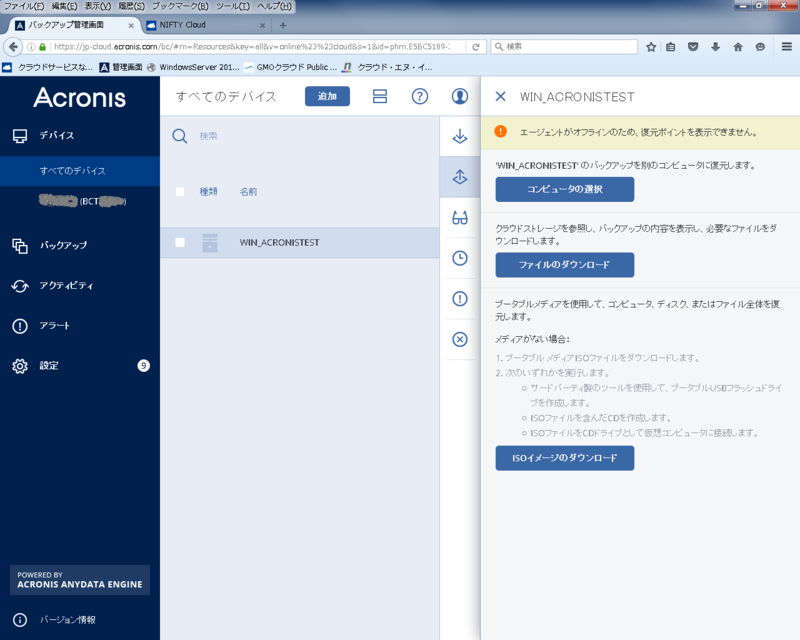Click the delete circled X icon
Viewport: 800px width, 640px height.
coord(460,339)
